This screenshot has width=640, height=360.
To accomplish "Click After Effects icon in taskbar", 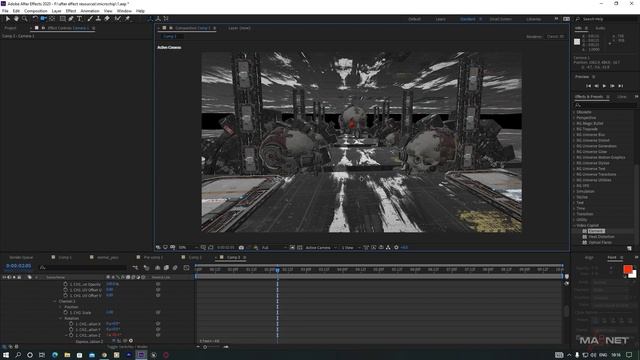I will pyautogui.click(x=141, y=355).
